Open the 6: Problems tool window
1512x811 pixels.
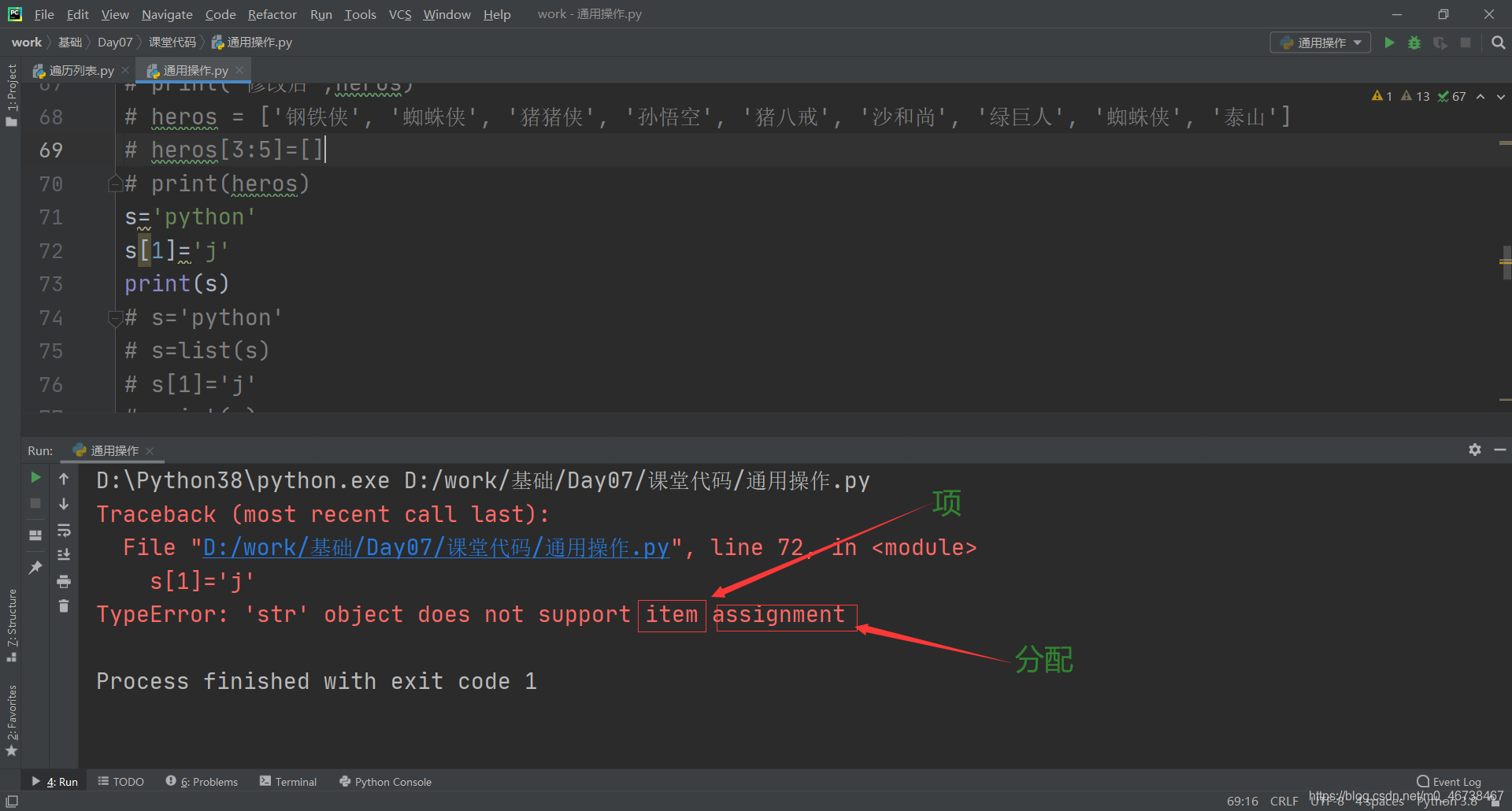[202, 781]
